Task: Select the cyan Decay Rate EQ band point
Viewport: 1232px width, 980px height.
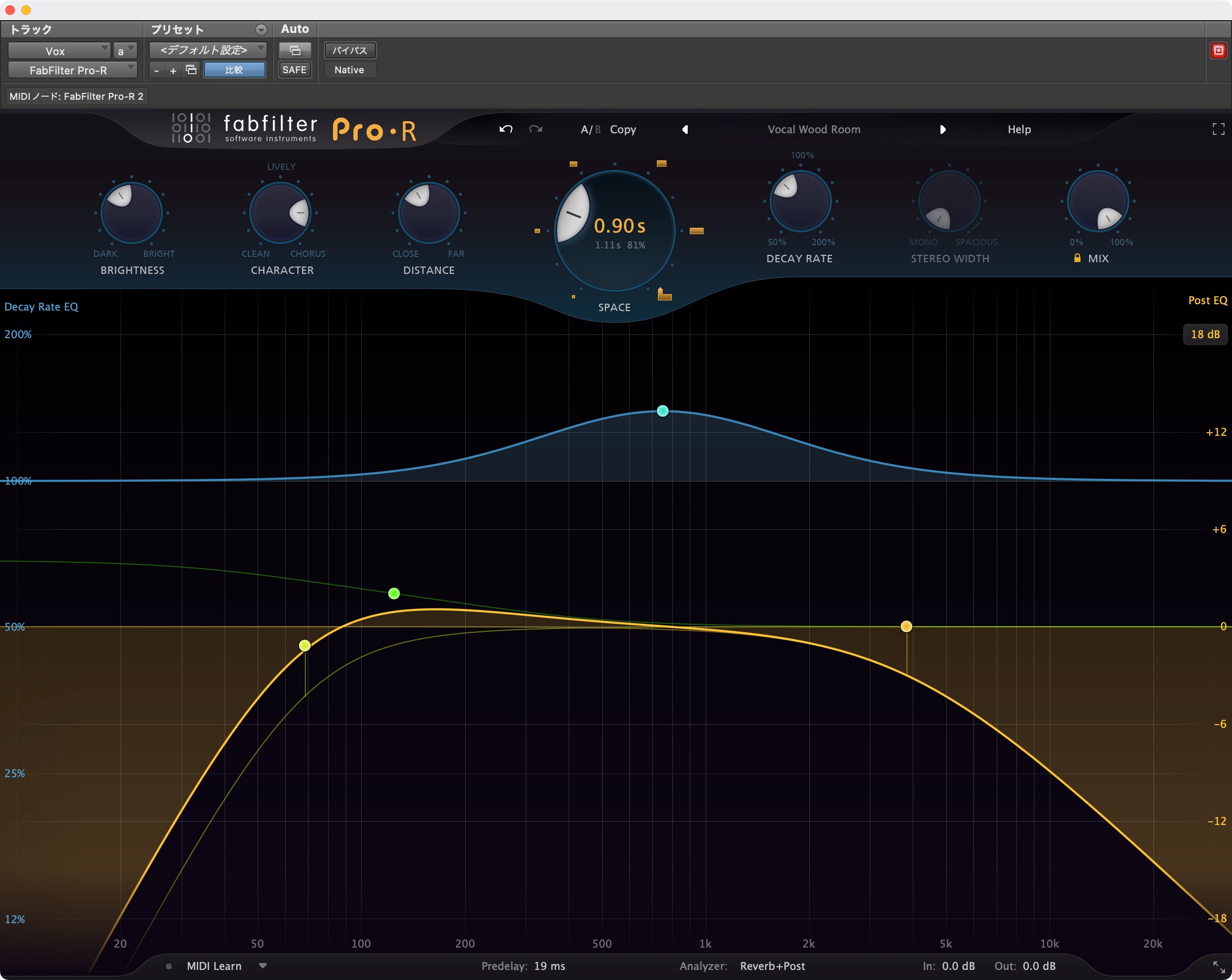Action: tap(662, 410)
